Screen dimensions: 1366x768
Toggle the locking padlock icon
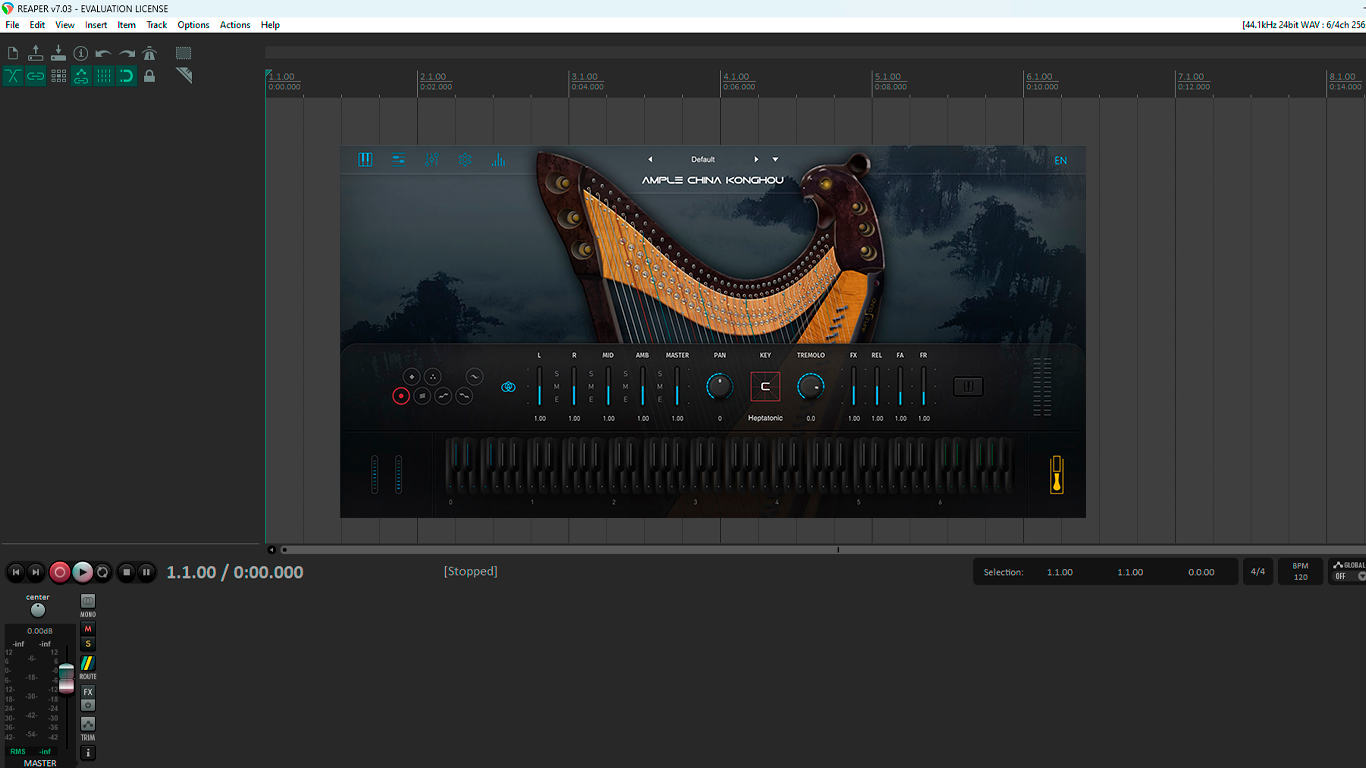[x=150, y=76]
